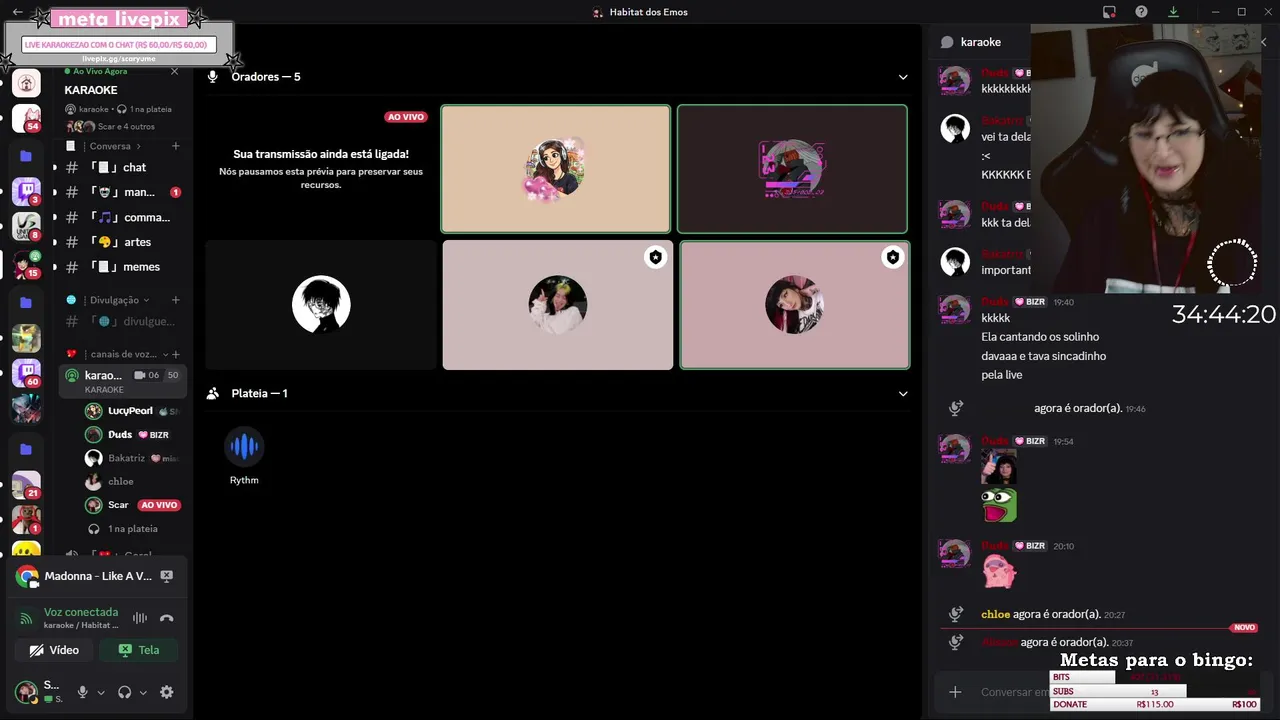This screenshot has width=1280, height=720.
Task: Create channel in Conversa category
Action: [x=176, y=146]
